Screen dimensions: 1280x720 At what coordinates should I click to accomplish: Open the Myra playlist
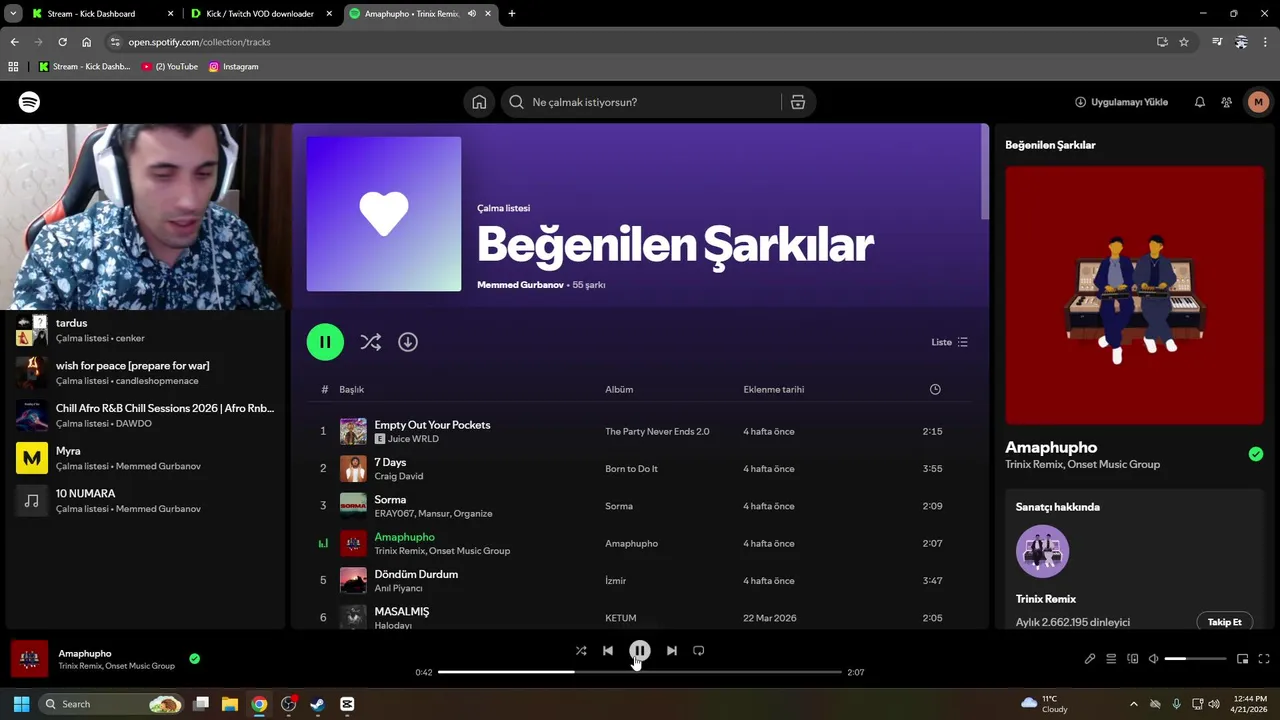pyautogui.click(x=145, y=458)
